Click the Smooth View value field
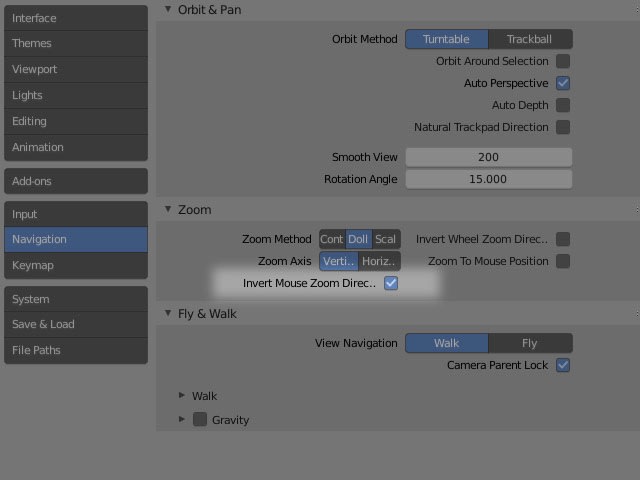The image size is (640, 480). coord(488,158)
